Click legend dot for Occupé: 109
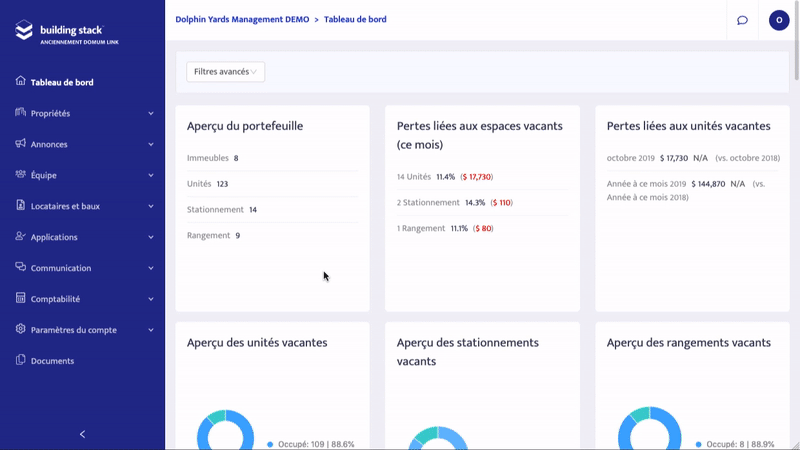800x450 pixels. pos(270,444)
